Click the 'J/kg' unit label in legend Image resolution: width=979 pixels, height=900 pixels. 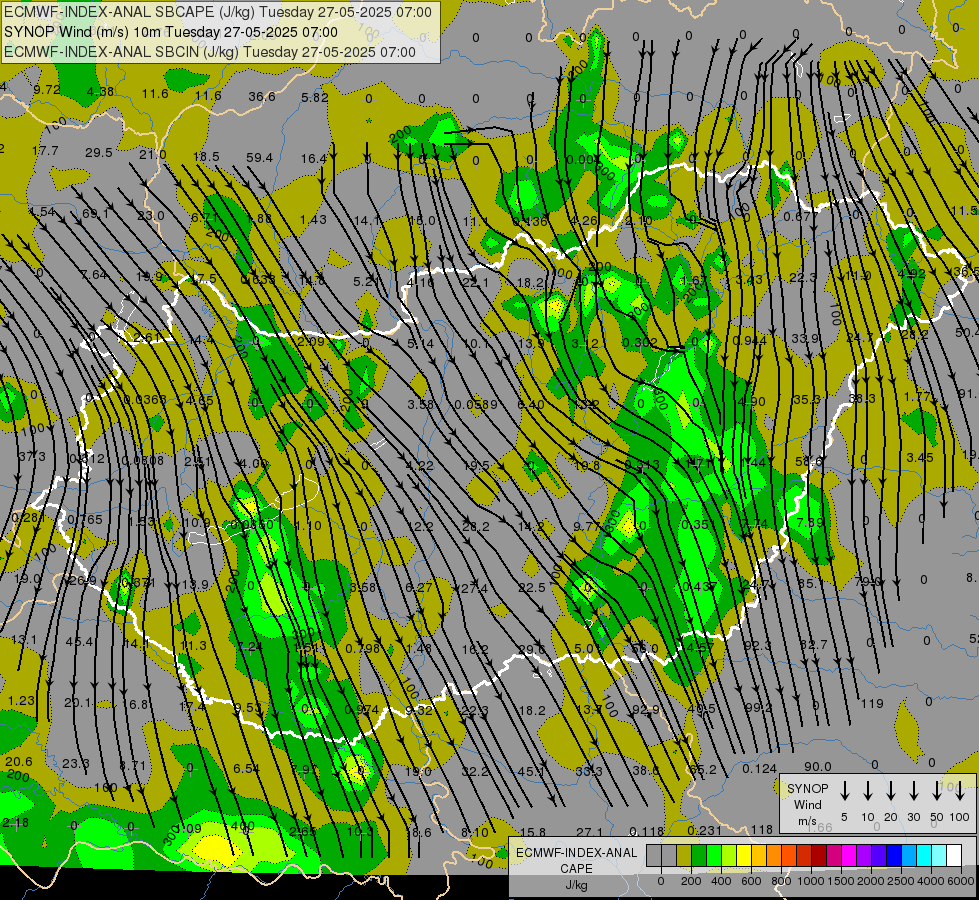pyautogui.click(x=576, y=885)
